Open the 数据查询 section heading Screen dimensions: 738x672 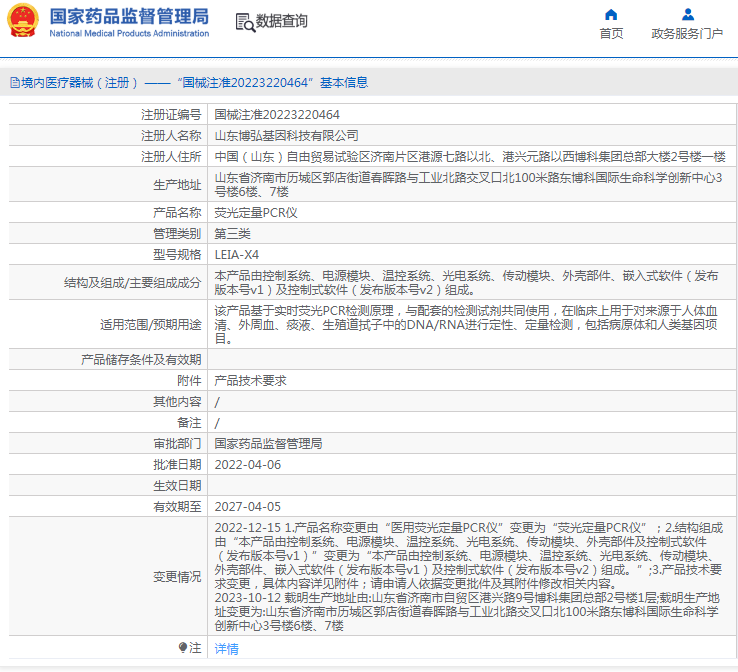281,21
